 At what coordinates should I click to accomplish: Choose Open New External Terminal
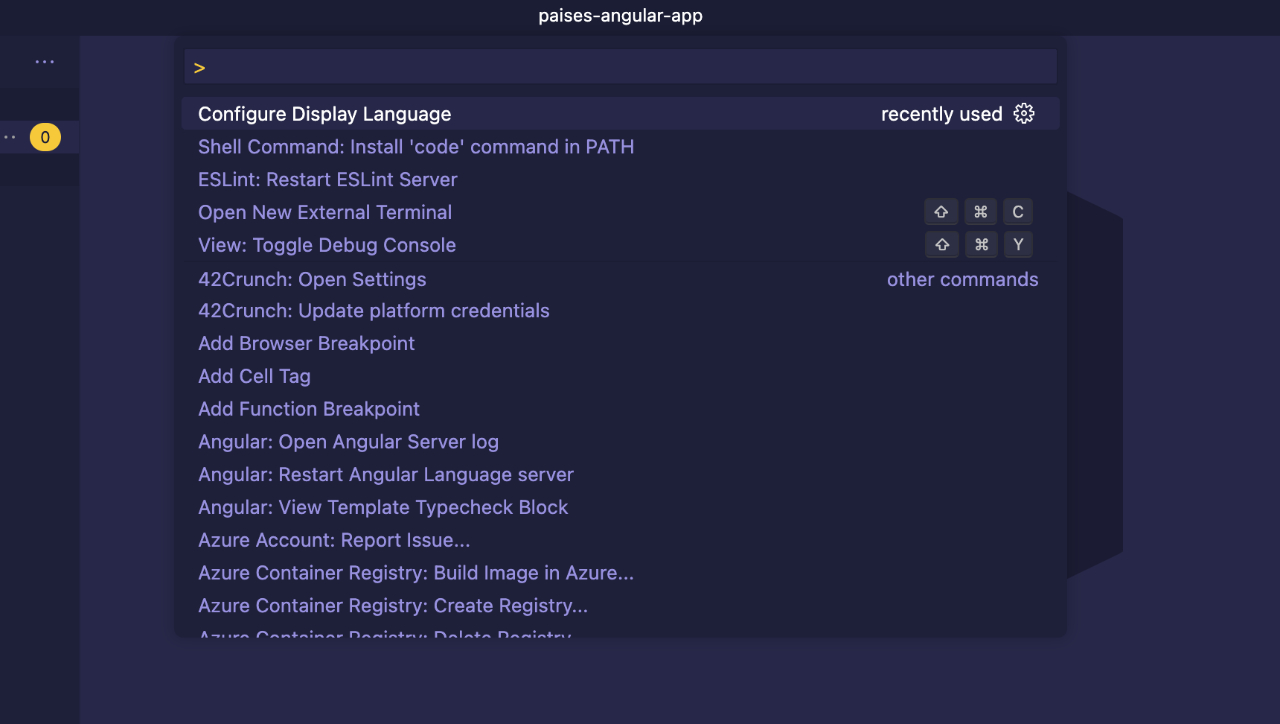(x=620, y=212)
